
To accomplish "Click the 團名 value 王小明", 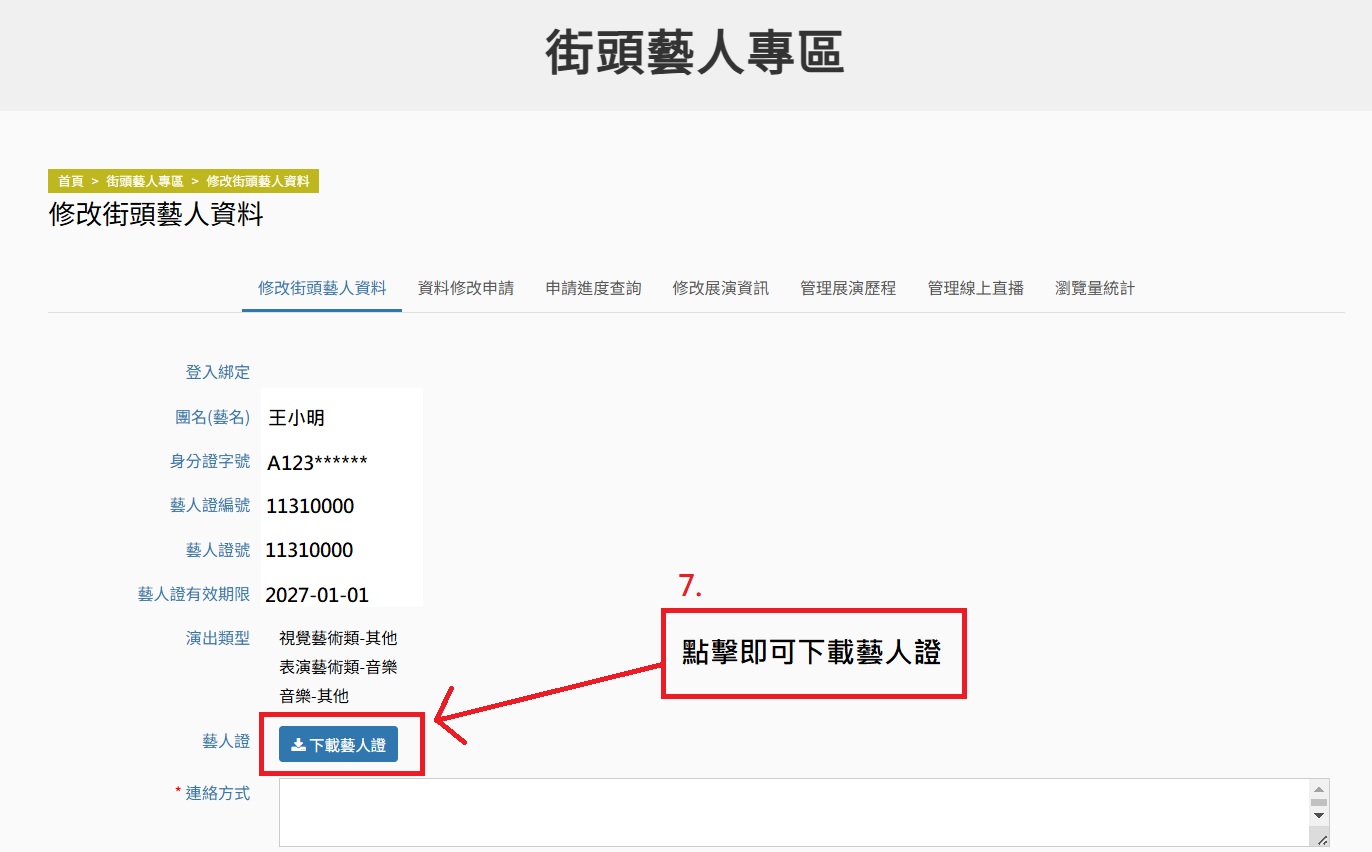I will pyautogui.click(x=297, y=418).
